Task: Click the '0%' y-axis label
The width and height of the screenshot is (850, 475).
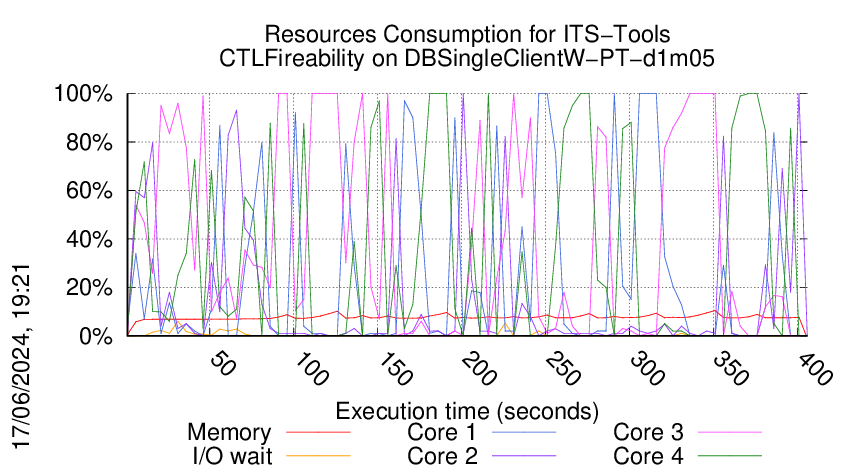Action: pyautogui.click(x=96, y=336)
